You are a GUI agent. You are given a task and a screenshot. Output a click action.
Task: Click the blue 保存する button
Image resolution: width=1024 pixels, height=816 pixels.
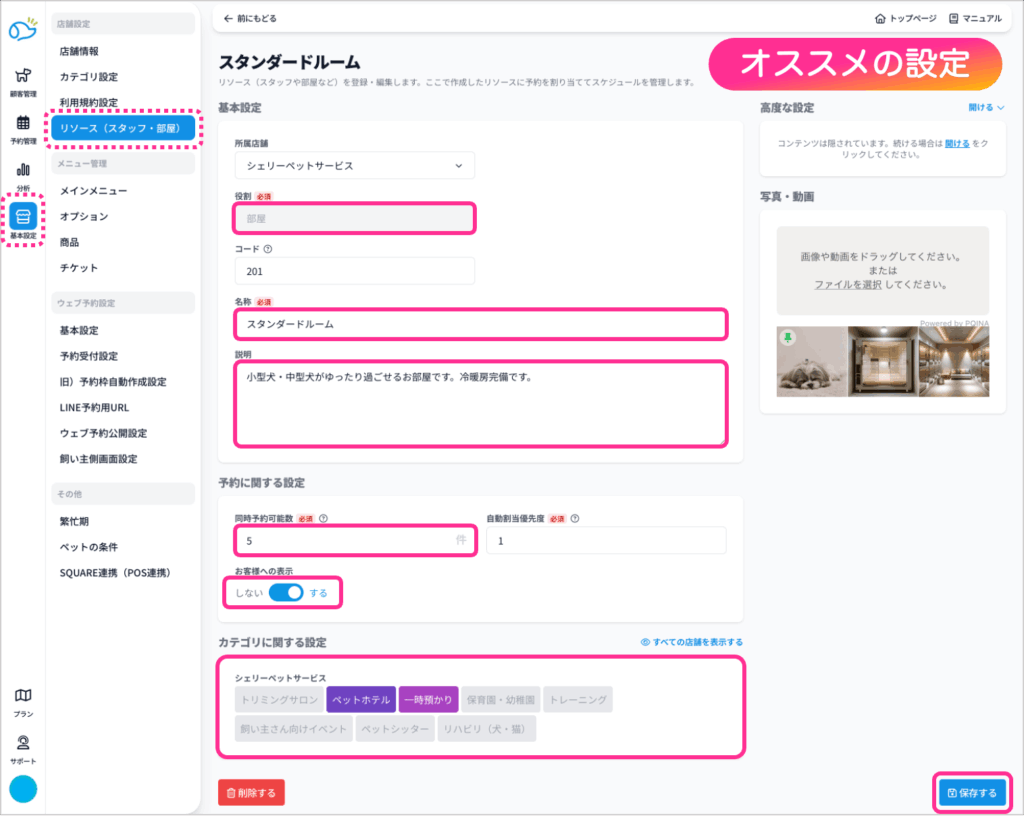[972, 793]
